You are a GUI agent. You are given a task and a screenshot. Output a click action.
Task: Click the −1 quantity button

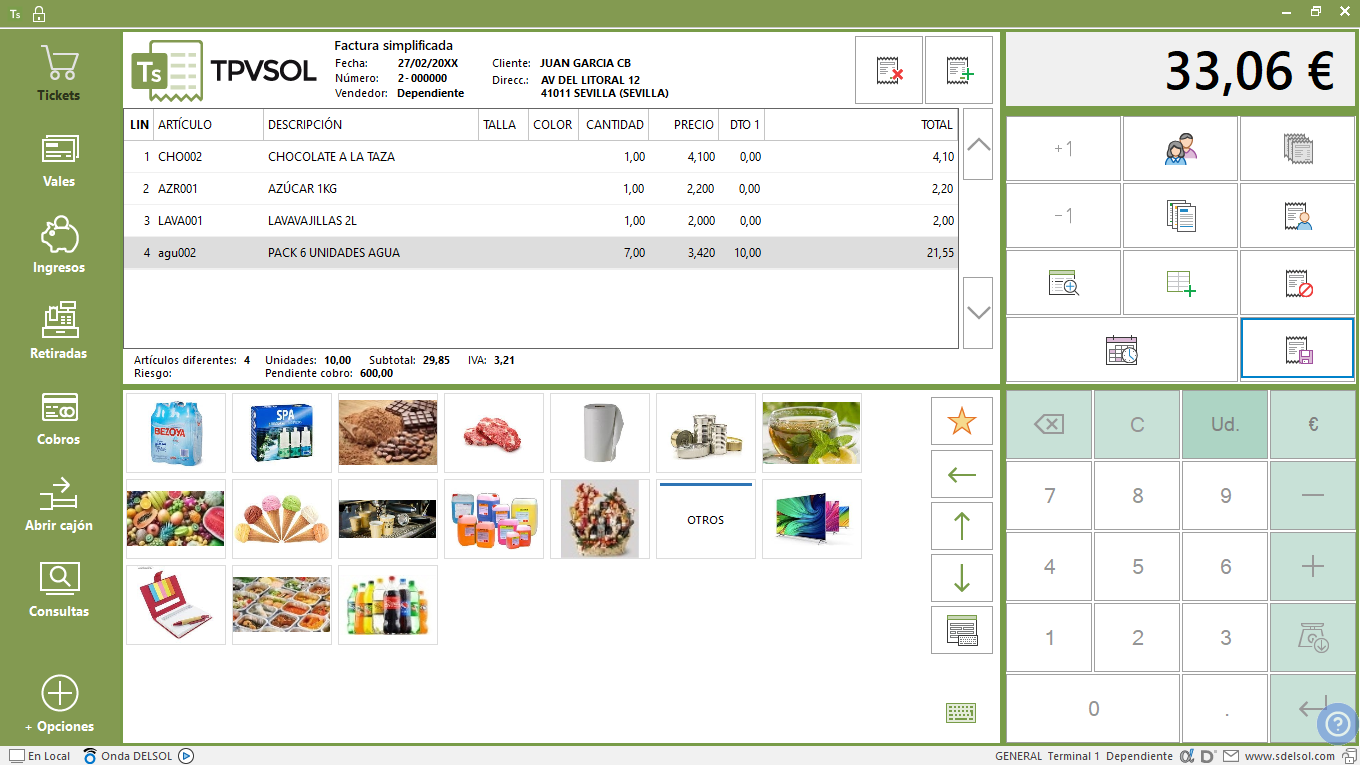click(1063, 216)
